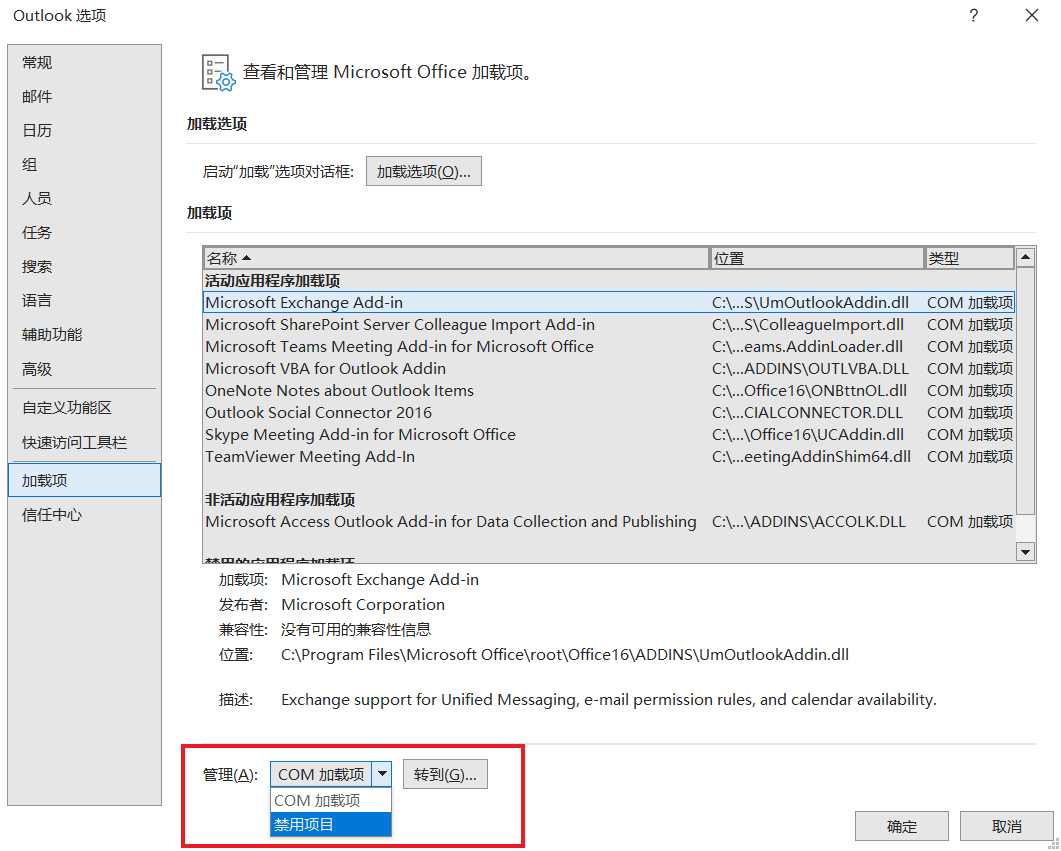Viewport: 1061px width, 851px height.
Task: Cancel the dialog with 取消
Action: pos(1006,826)
